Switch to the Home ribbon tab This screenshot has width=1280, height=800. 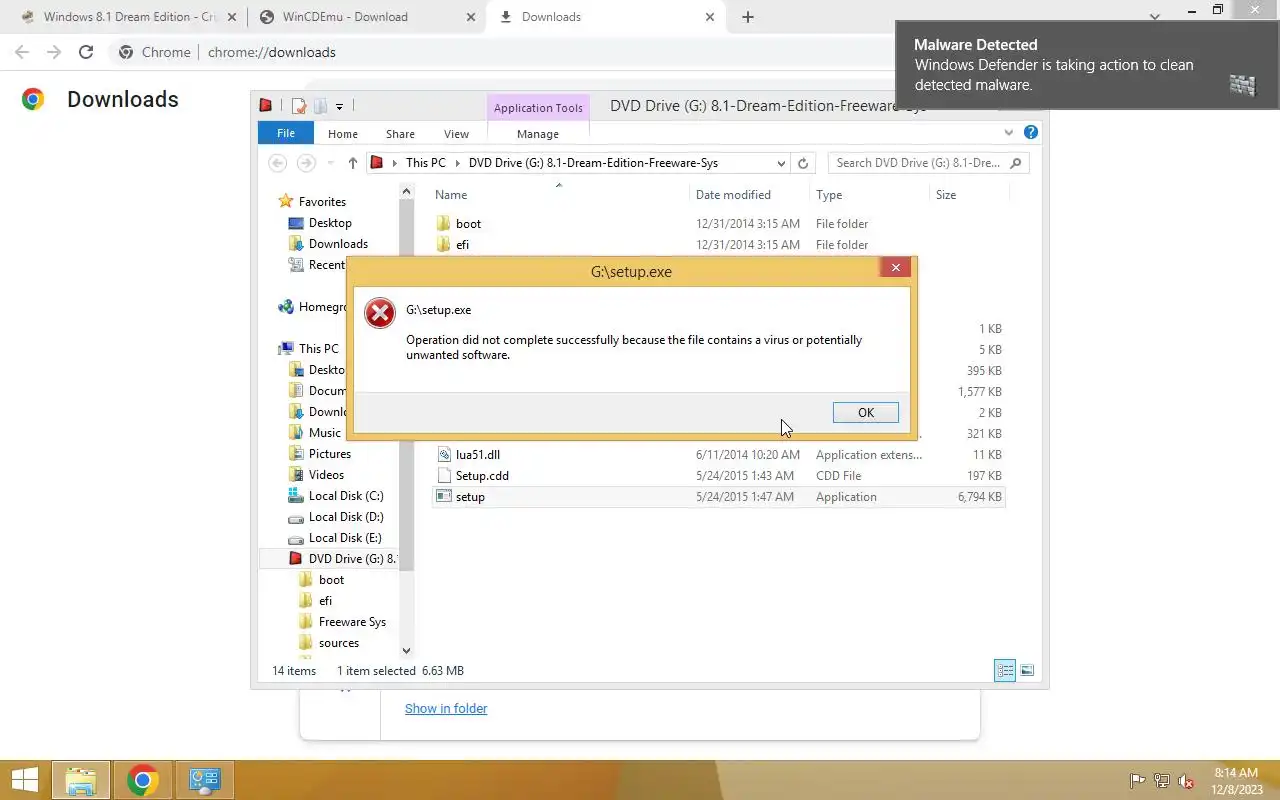coord(343,133)
